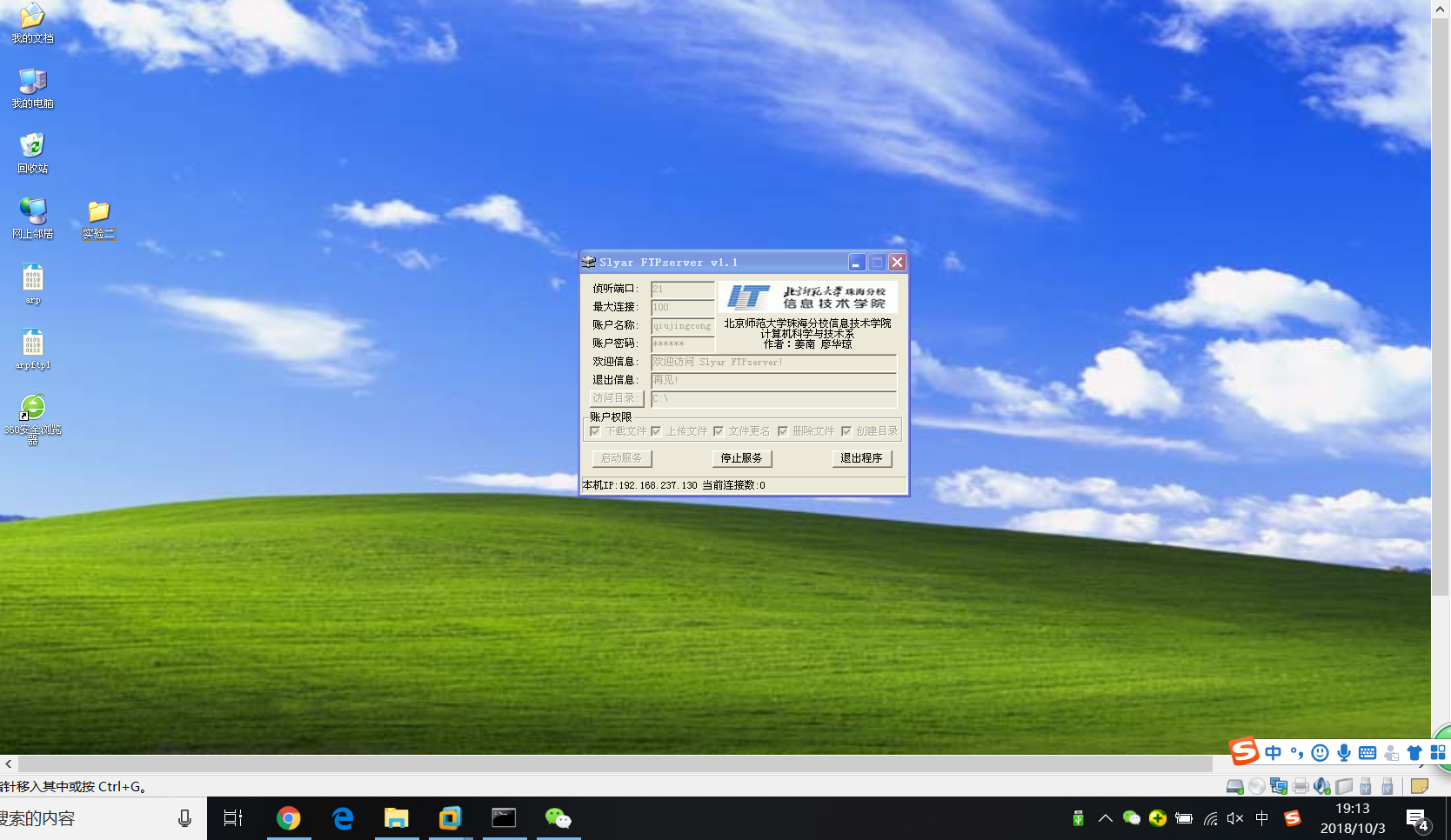Click the VM printer status icon
1451x840 pixels.
coord(1301,787)
